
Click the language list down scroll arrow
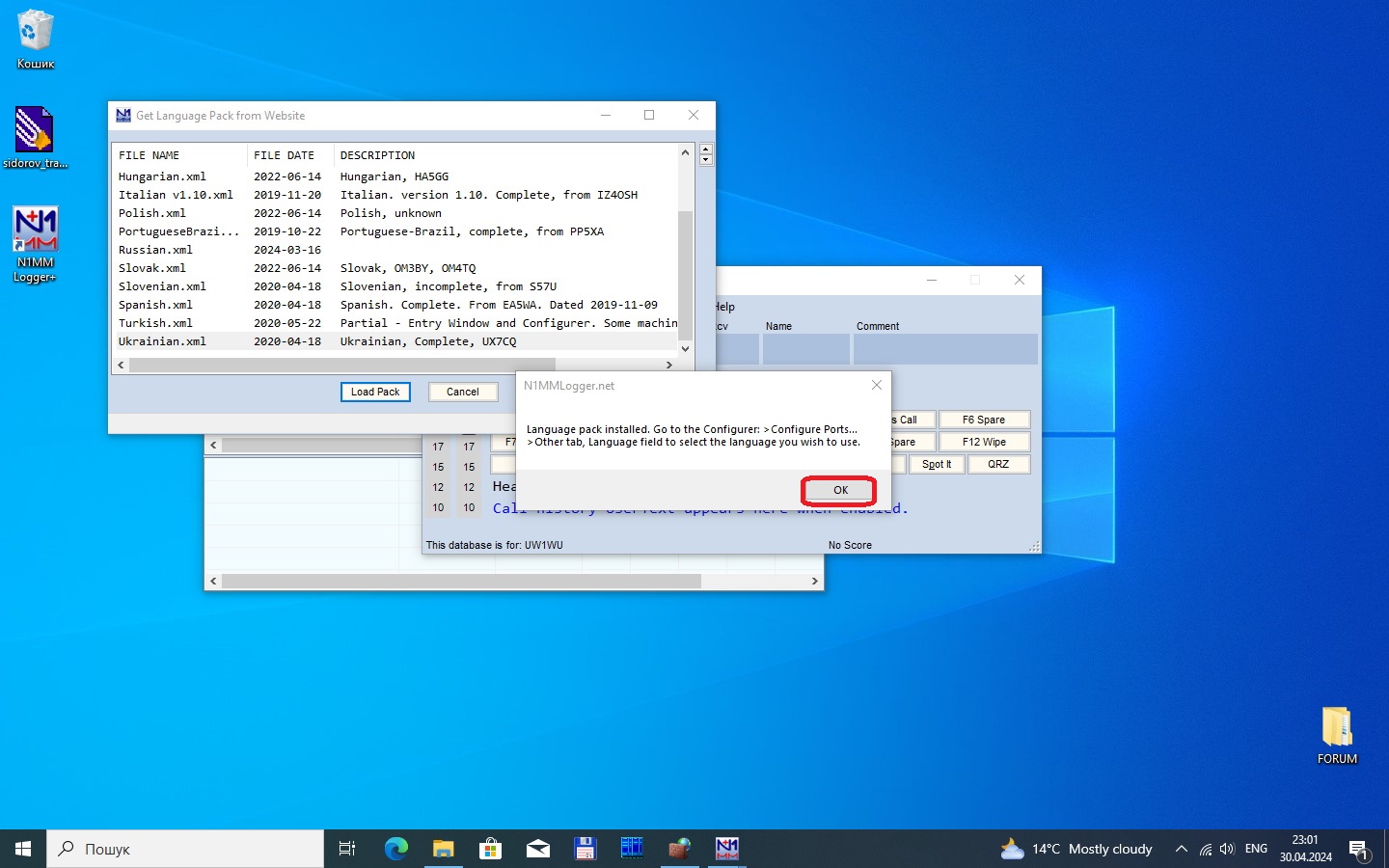pyautogui.click(x=686, y=349)
